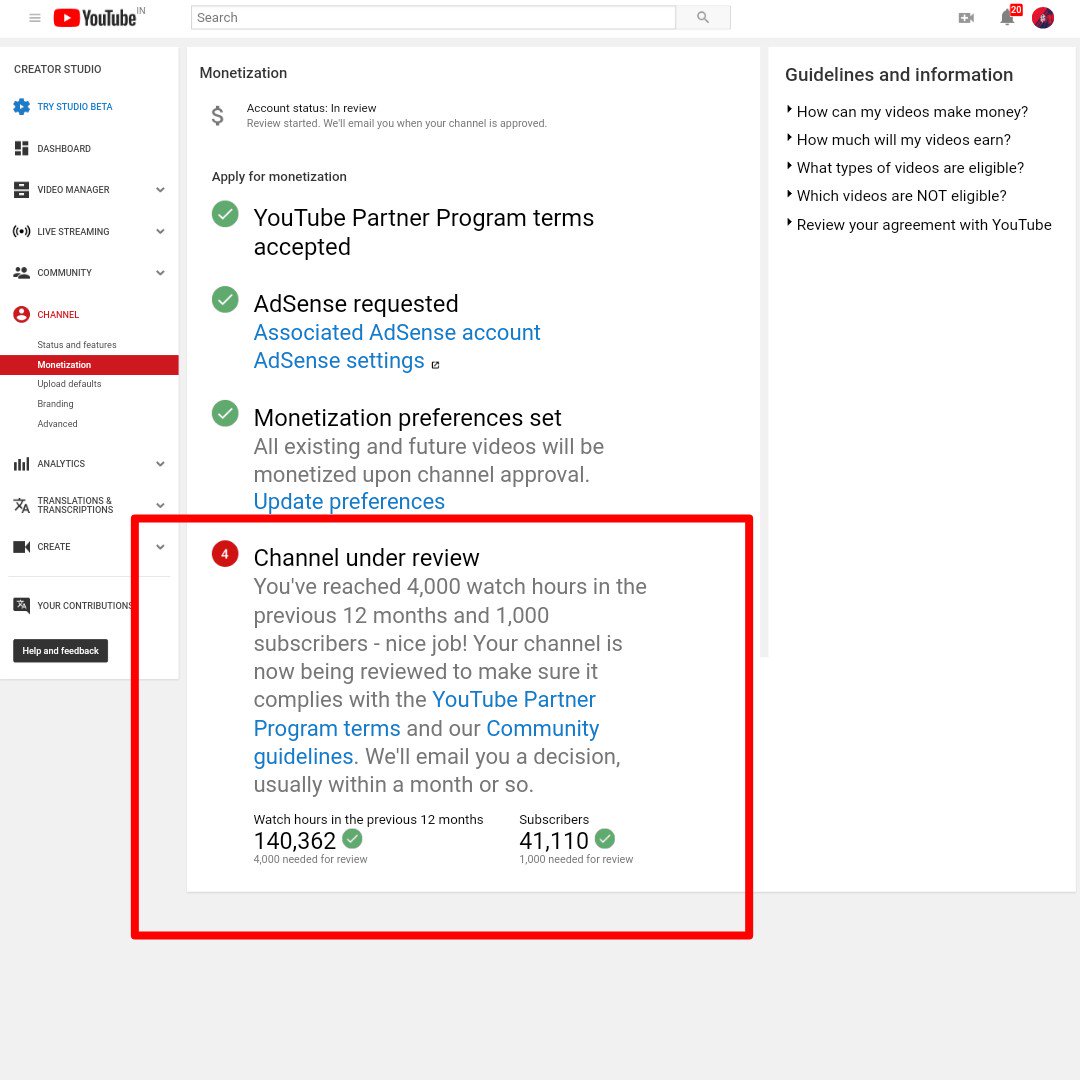Open Upload defaults menu item
The height and width of the screenshot is (1080, 1080).
[69, 384]
